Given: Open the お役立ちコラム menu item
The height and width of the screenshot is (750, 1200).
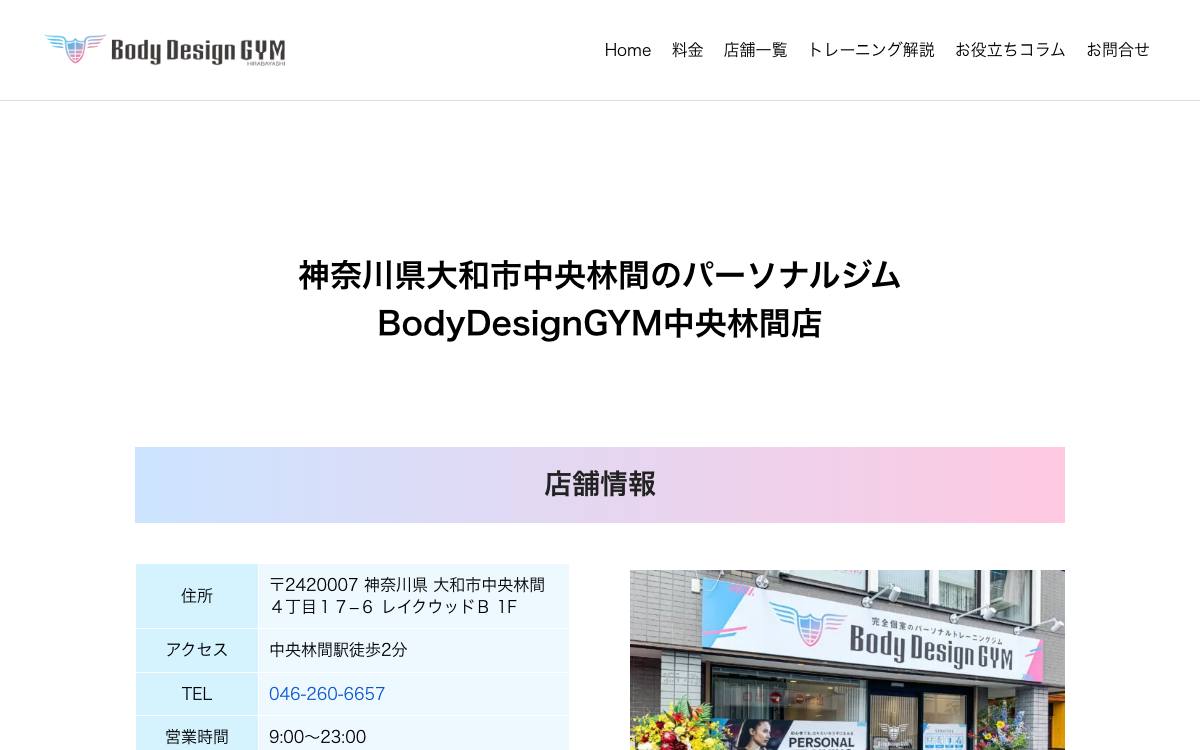Looking at the screenshot, I should click(x=1010, y=50).
